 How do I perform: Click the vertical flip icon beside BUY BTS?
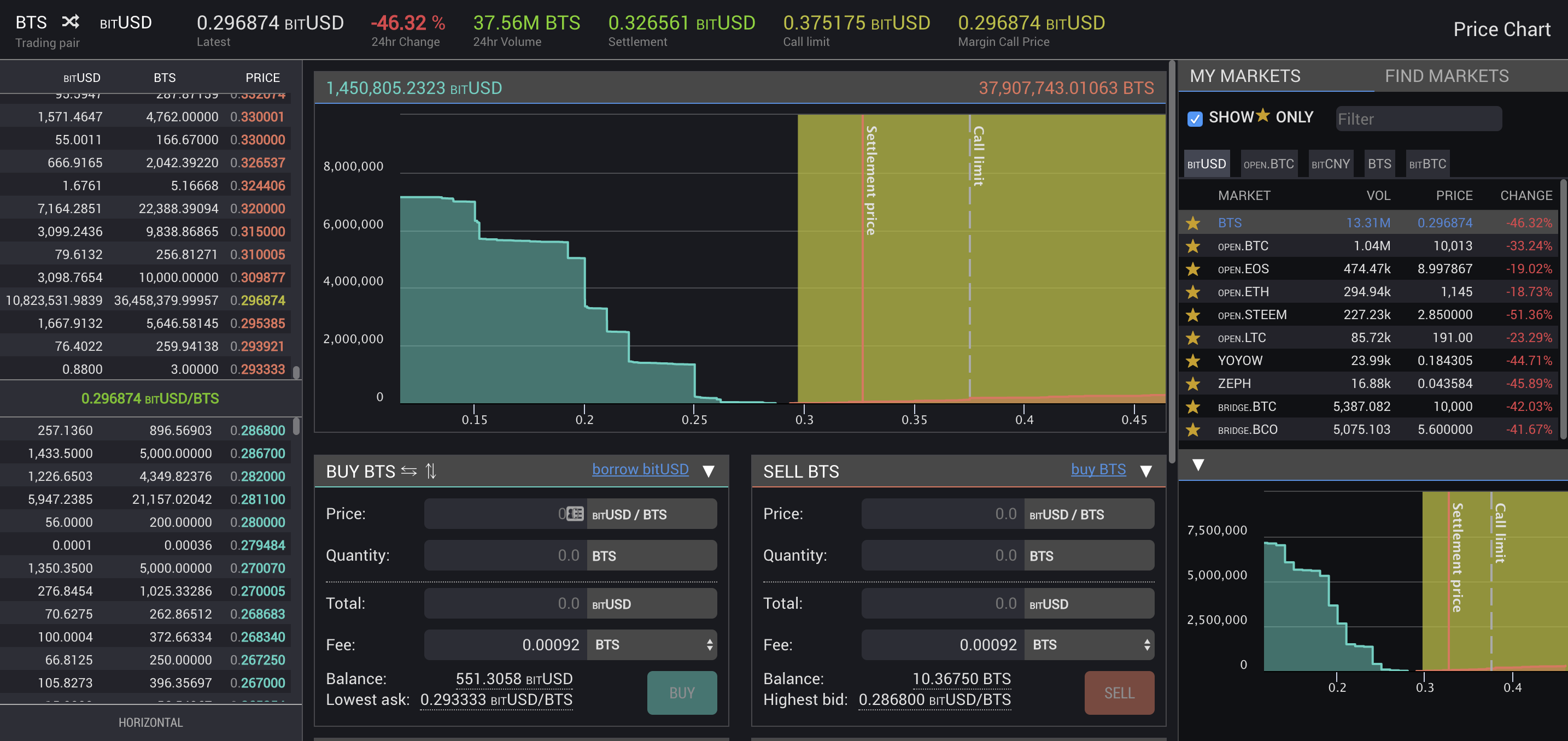(431, 471)
